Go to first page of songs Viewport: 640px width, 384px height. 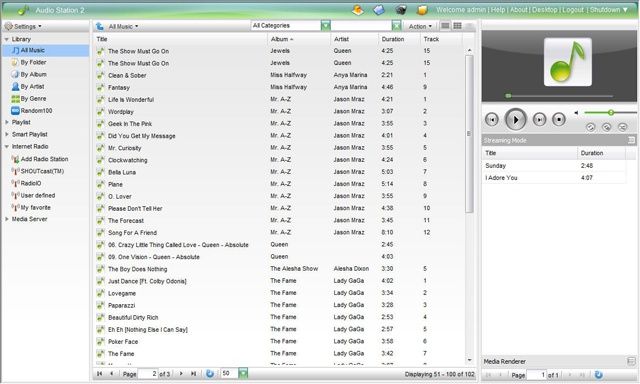point(99,373)
